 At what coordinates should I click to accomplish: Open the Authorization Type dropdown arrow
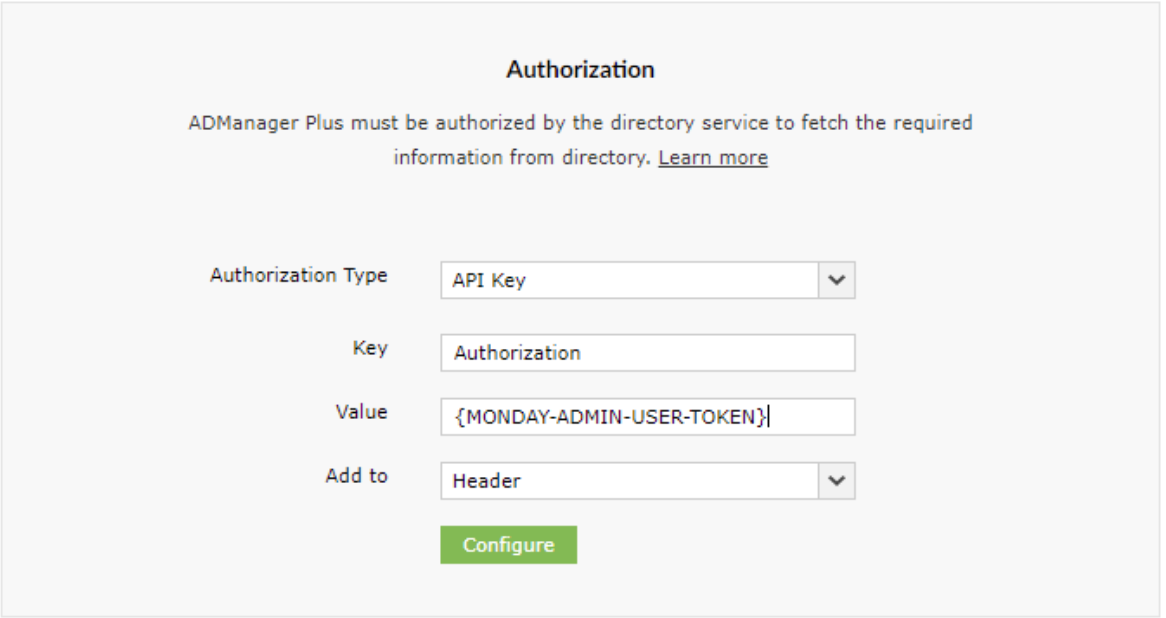[837, 281]
